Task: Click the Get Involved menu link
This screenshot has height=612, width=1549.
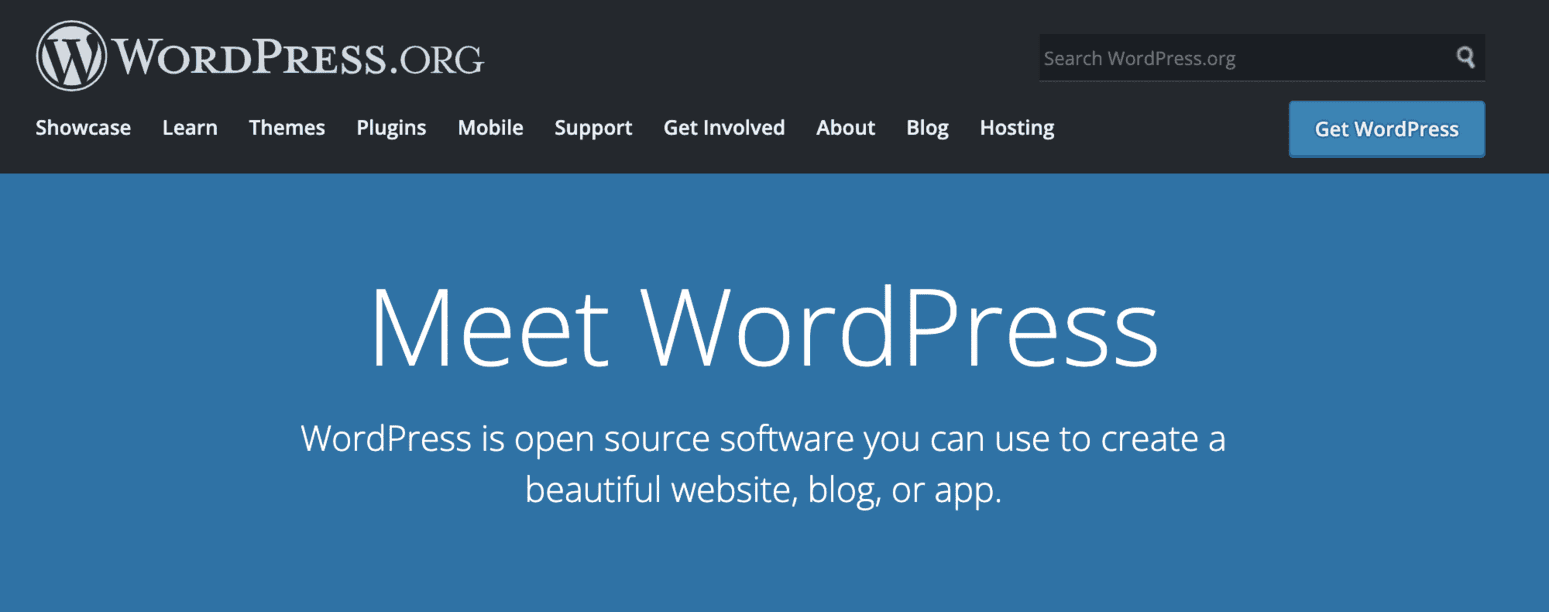Action: click(x=724, y=128)
